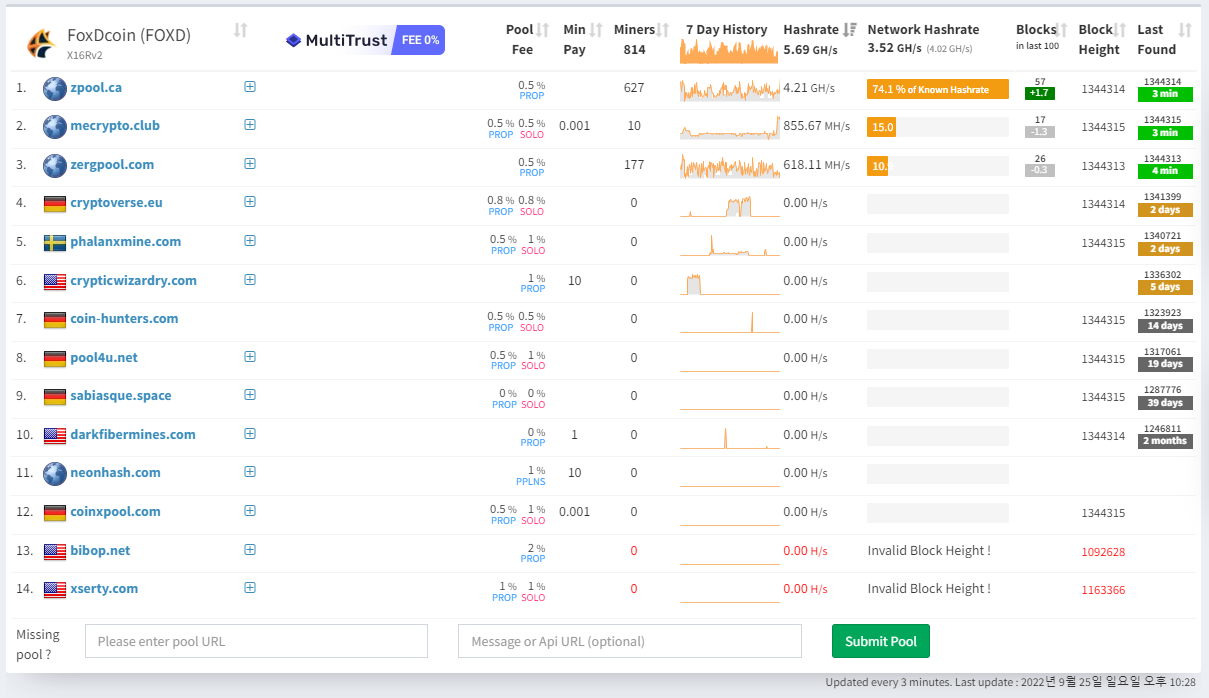Expand details for cryptoverse.eu row
Image resolution: width=1209 pixels, height=698 pixels.
pyautogui.click(x=250, y=202)
